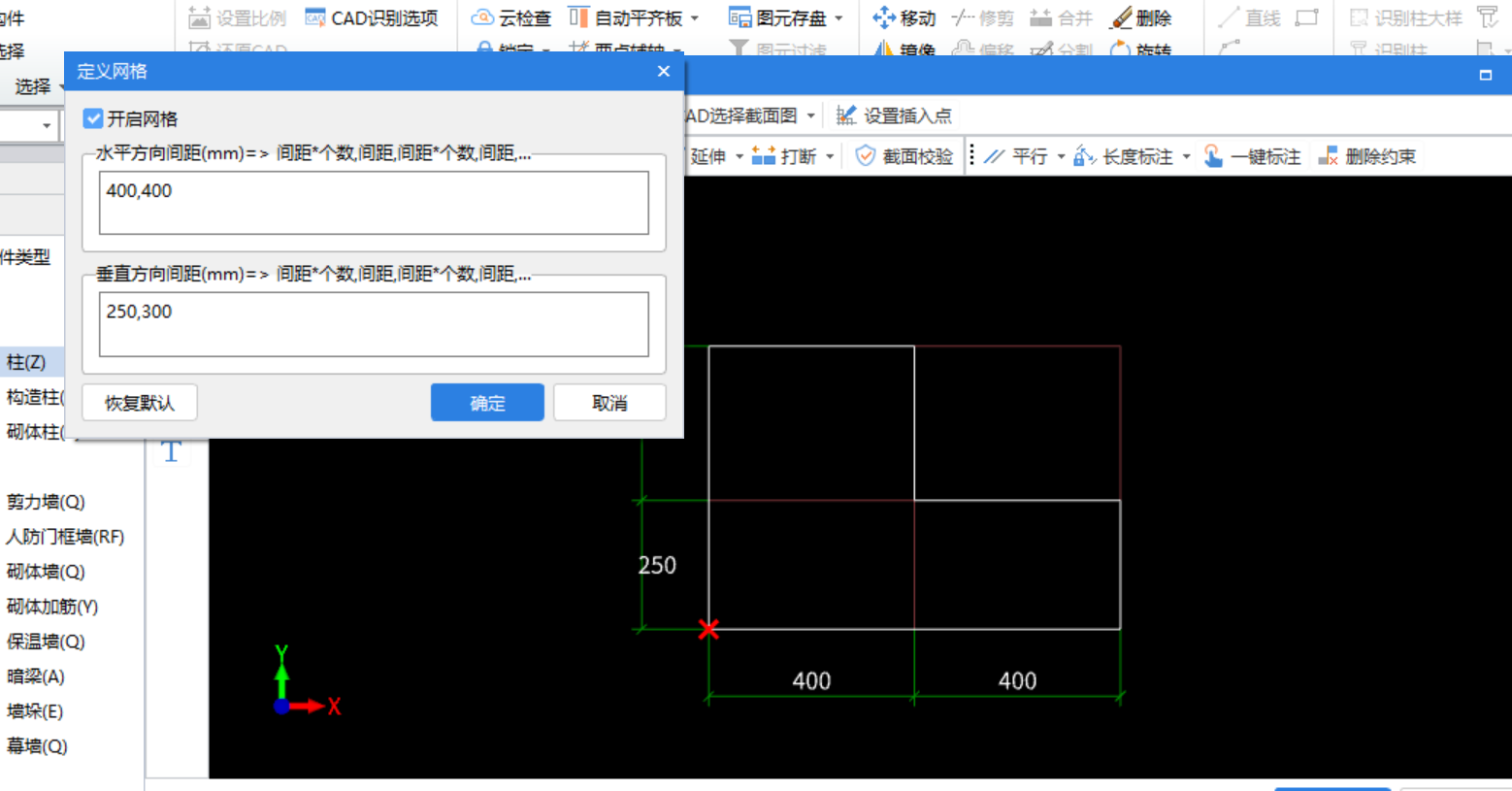Run 云检查 cloud check
The height and width of the screenshot is (791, 1512).
[x=511, y=17]
